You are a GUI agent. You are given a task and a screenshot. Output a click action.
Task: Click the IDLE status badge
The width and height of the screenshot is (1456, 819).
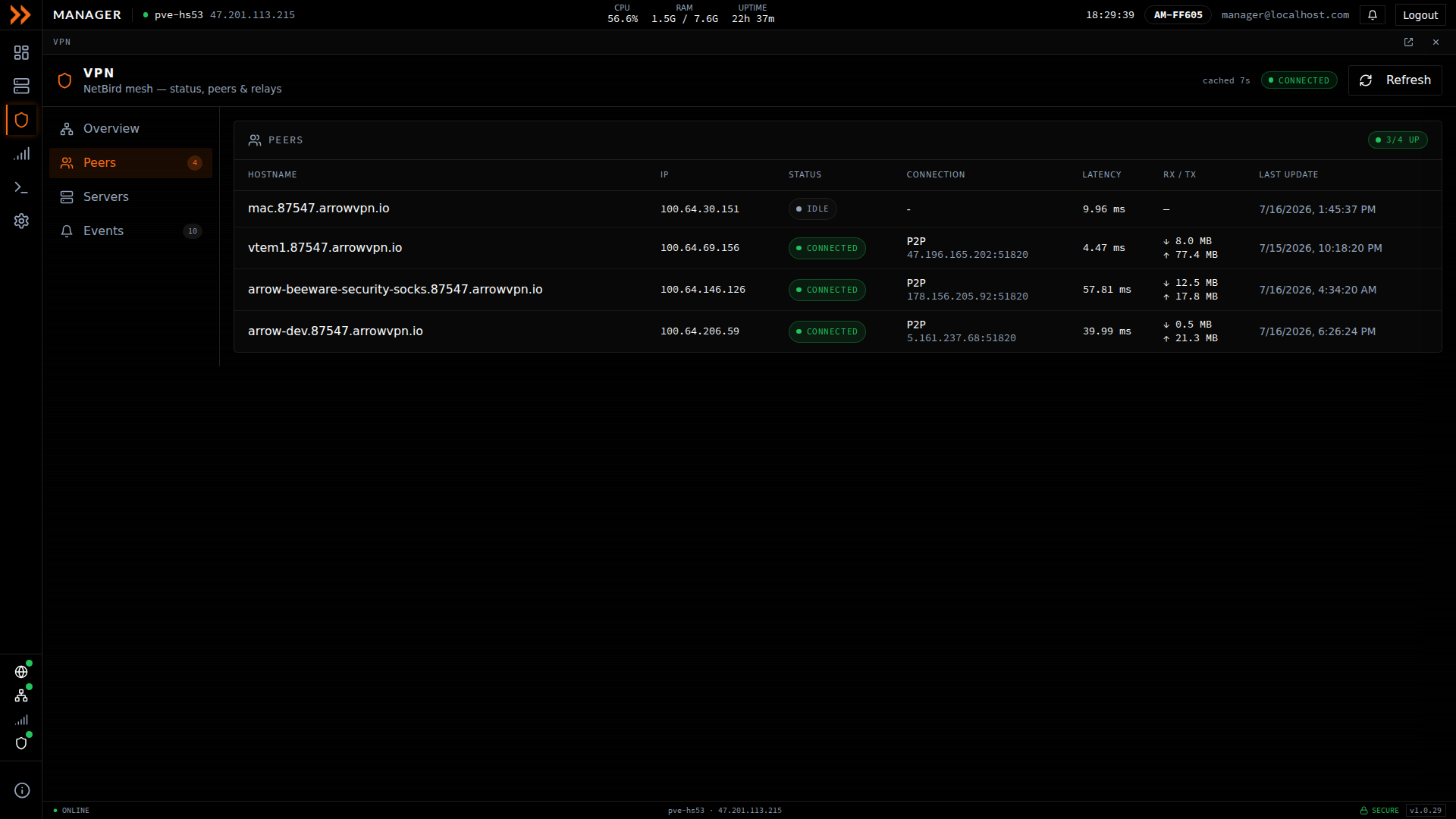pos(812,209)
